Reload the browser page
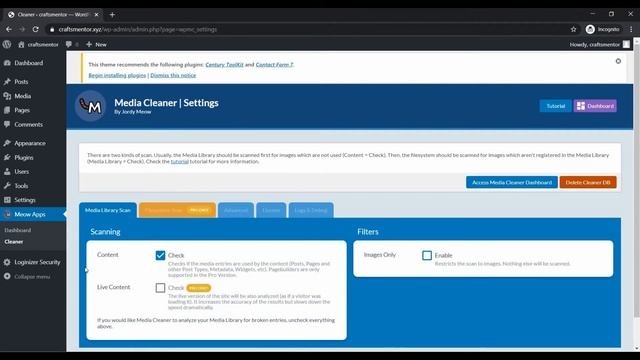The height and width of the screenshot is (360, 640). [x=36, y=29]
